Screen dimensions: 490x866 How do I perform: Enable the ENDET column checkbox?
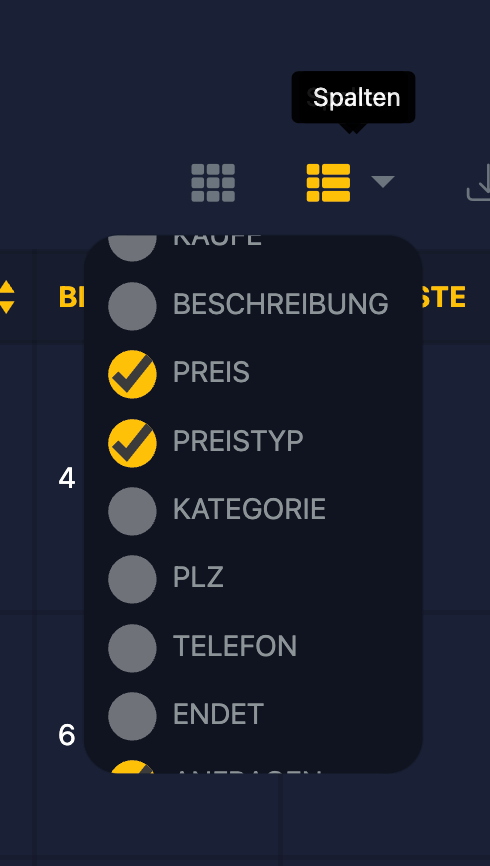132,716
